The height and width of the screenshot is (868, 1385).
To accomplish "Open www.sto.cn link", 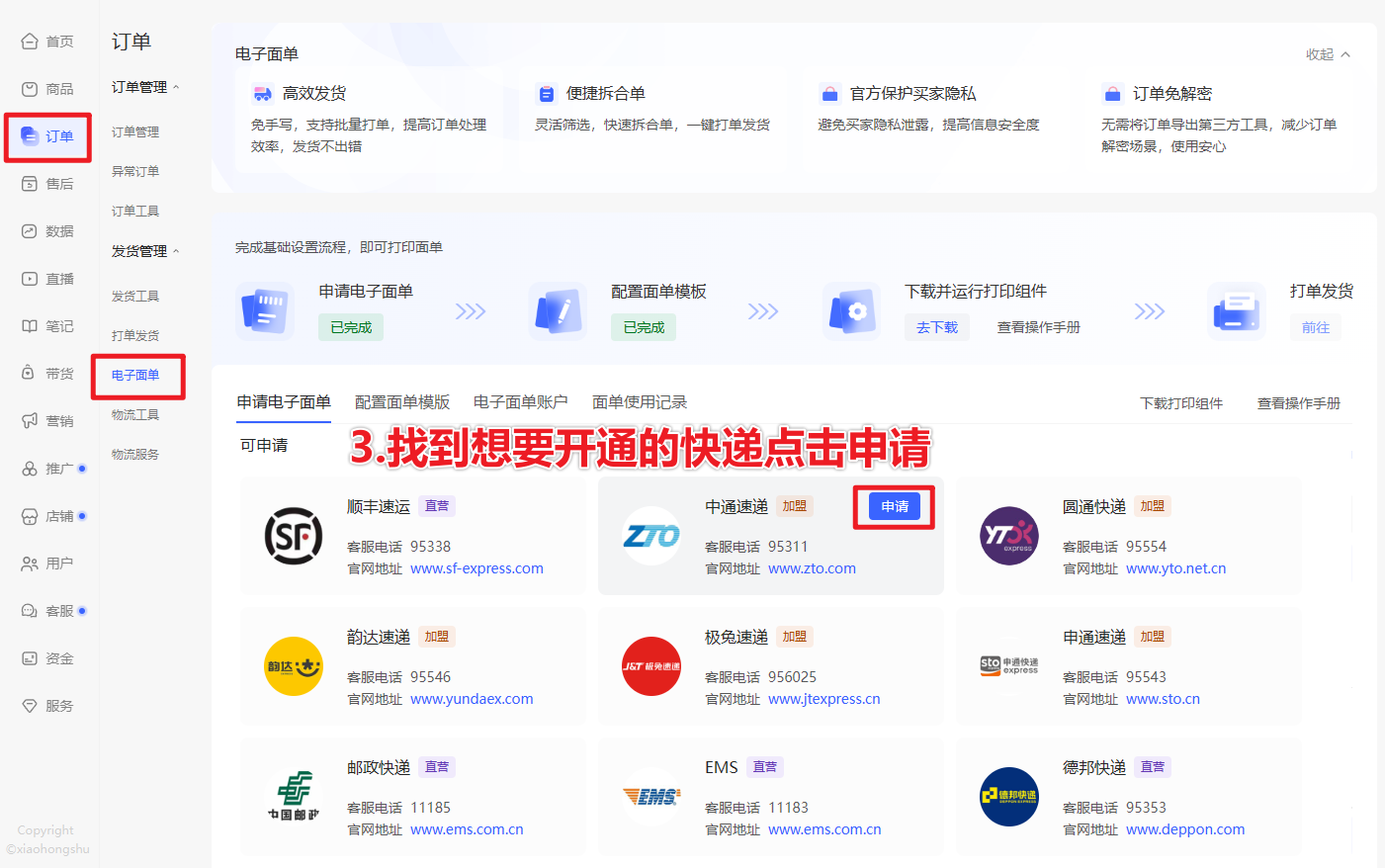I will click(1163, 699).
